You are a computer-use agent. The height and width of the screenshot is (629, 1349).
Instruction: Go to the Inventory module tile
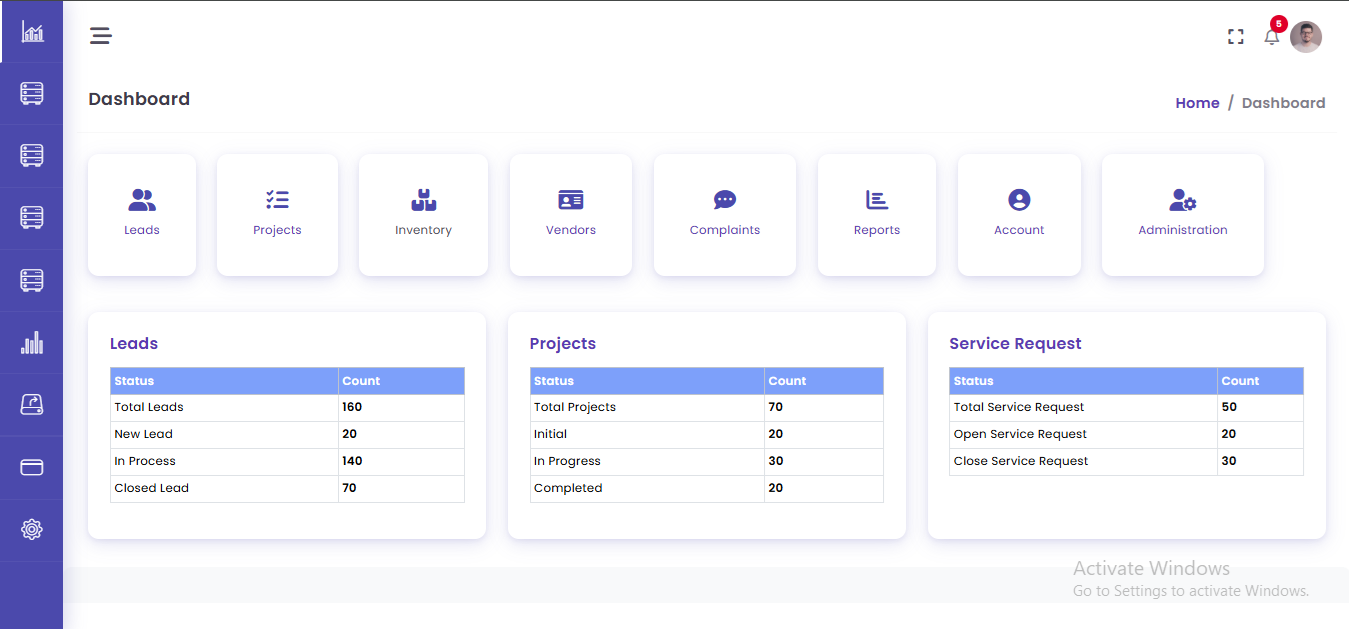(423, 213)
